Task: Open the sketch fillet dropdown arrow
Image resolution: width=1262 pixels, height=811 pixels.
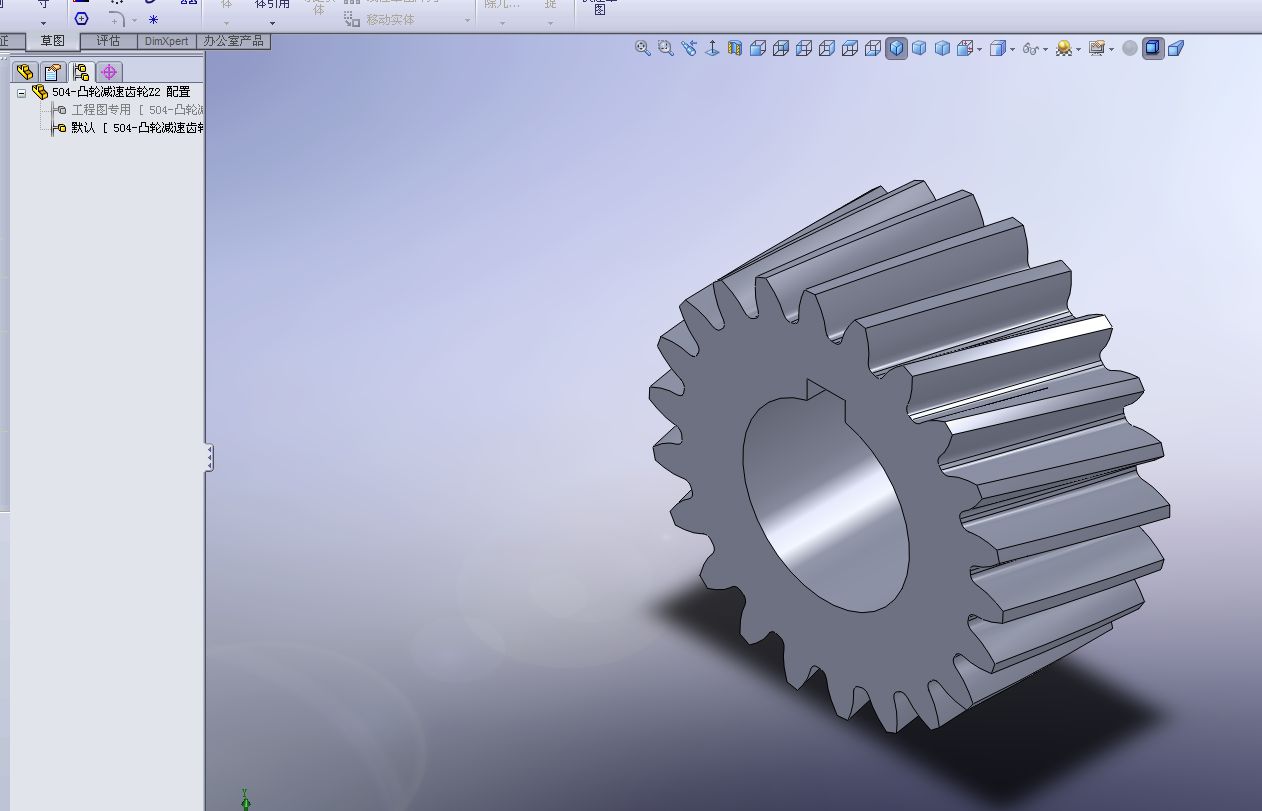Action: click(134, 20)
